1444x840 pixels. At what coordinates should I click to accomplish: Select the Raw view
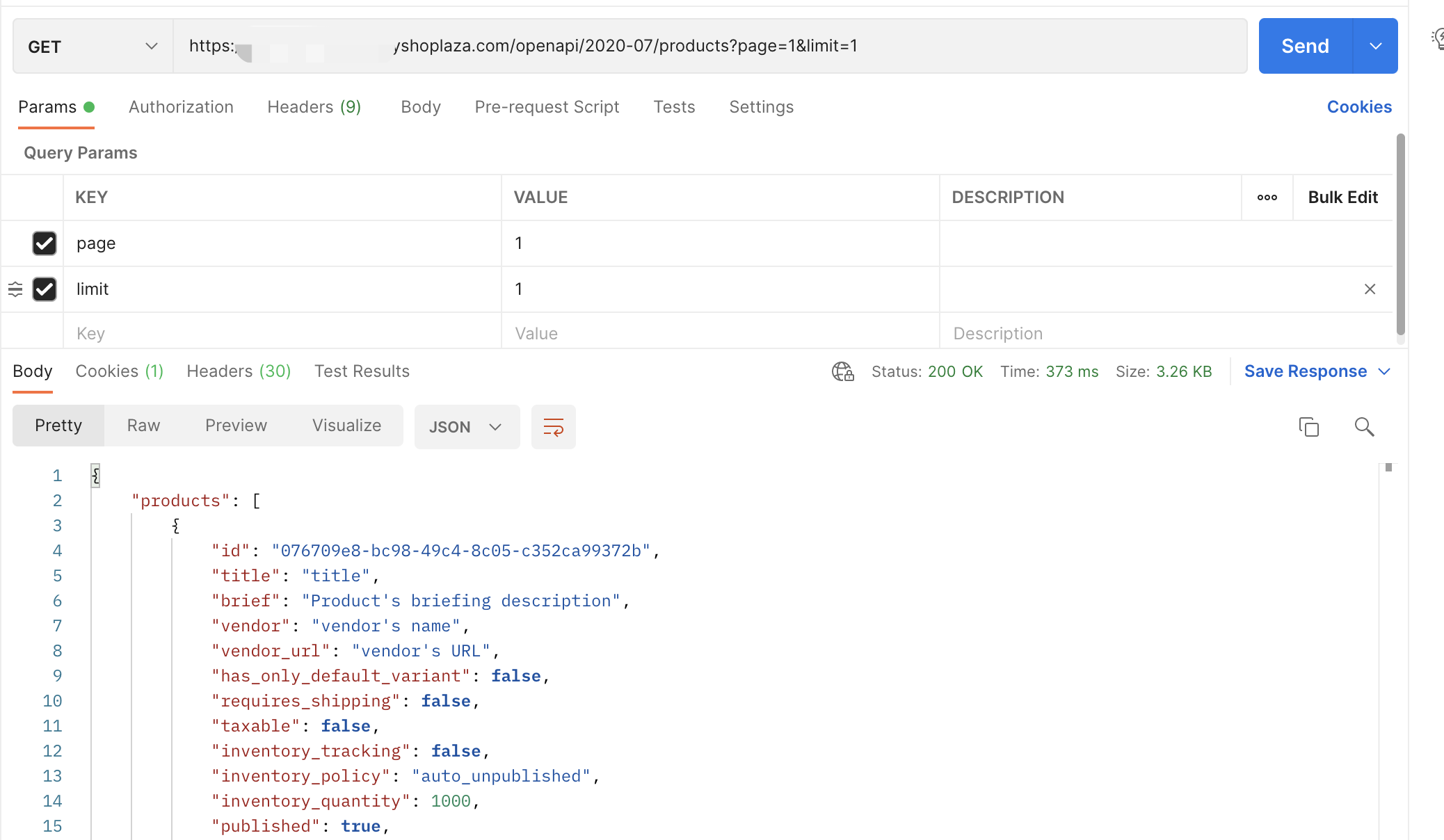pos(143,426)
